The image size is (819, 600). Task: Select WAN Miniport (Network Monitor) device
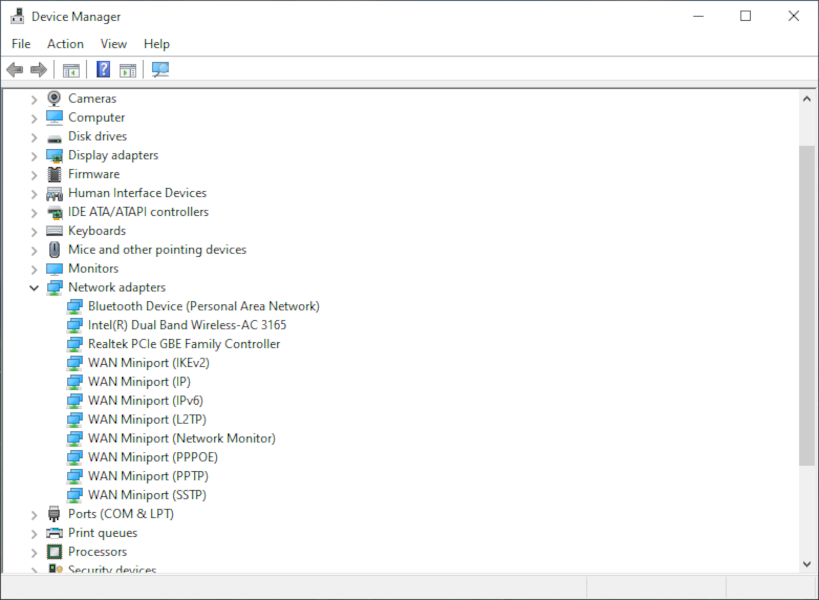click(181, 438)
